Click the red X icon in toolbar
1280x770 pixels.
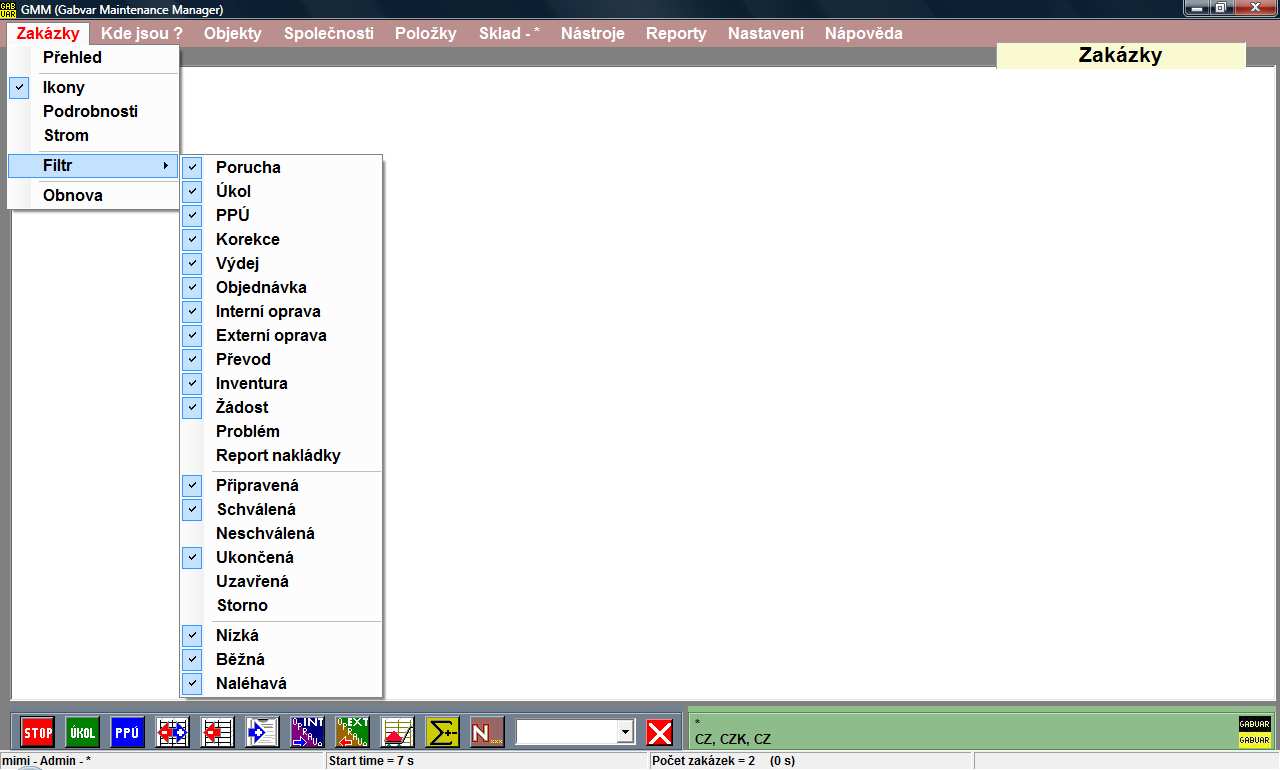pos(660,732)
